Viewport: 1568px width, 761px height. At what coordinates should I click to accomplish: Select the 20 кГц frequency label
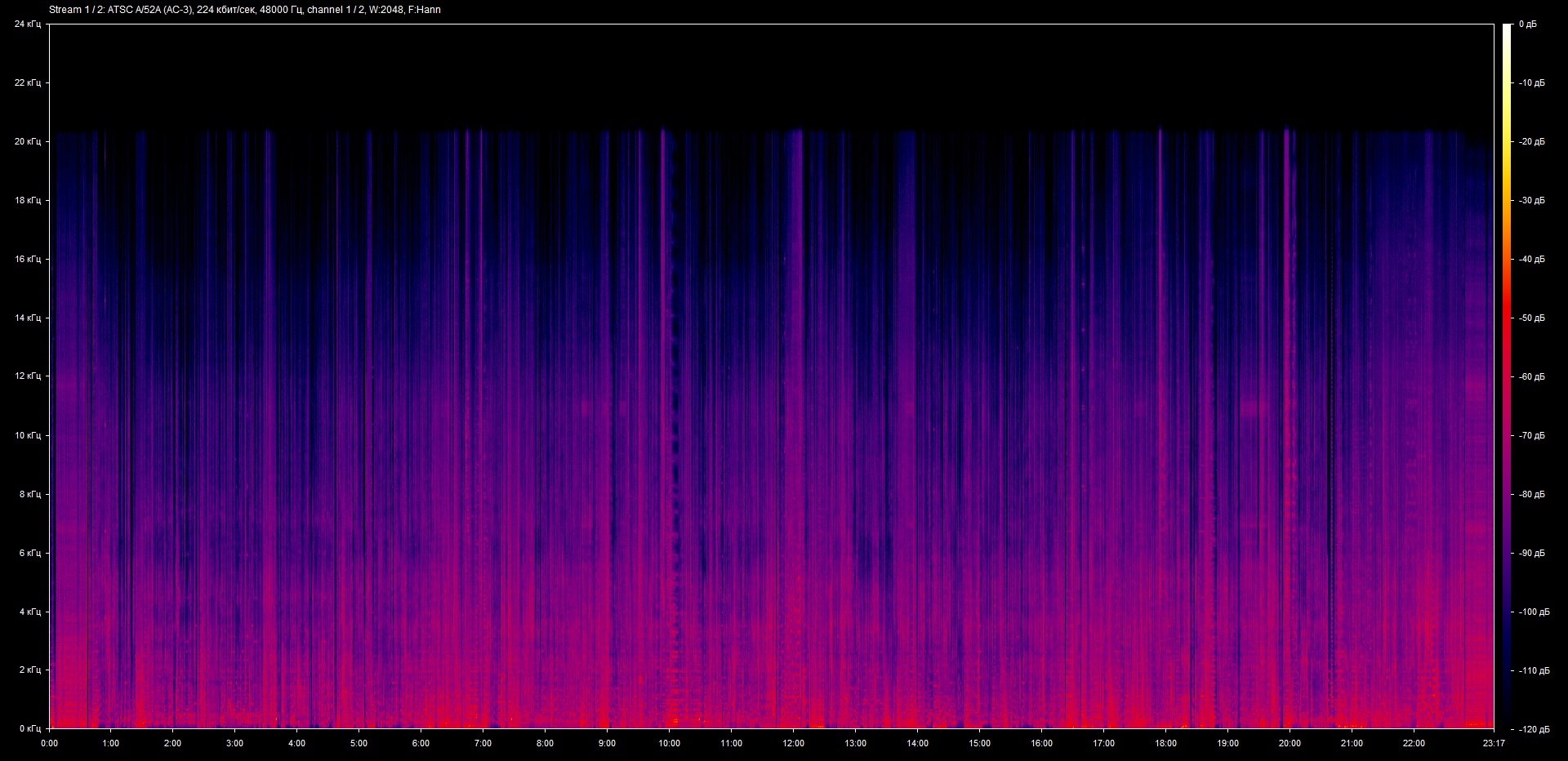pos(27,141)
